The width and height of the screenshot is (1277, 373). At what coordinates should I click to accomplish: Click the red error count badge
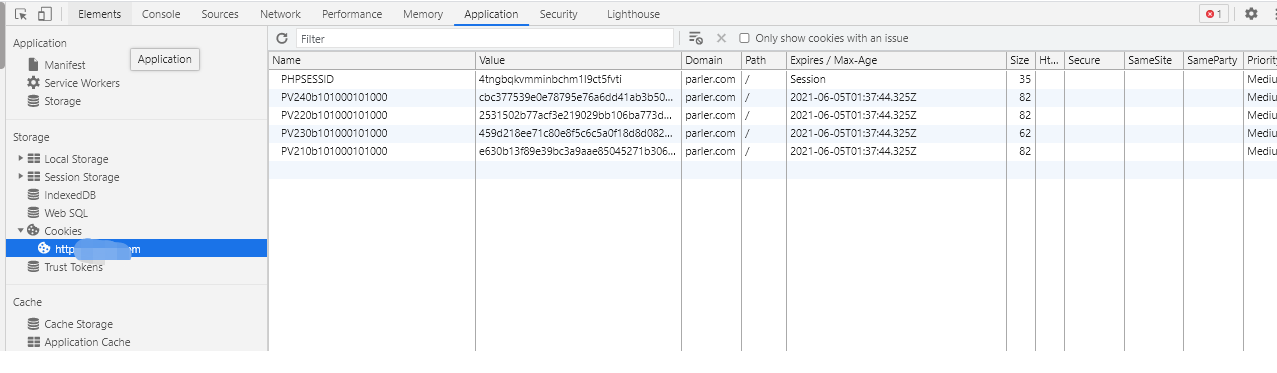1214,14
